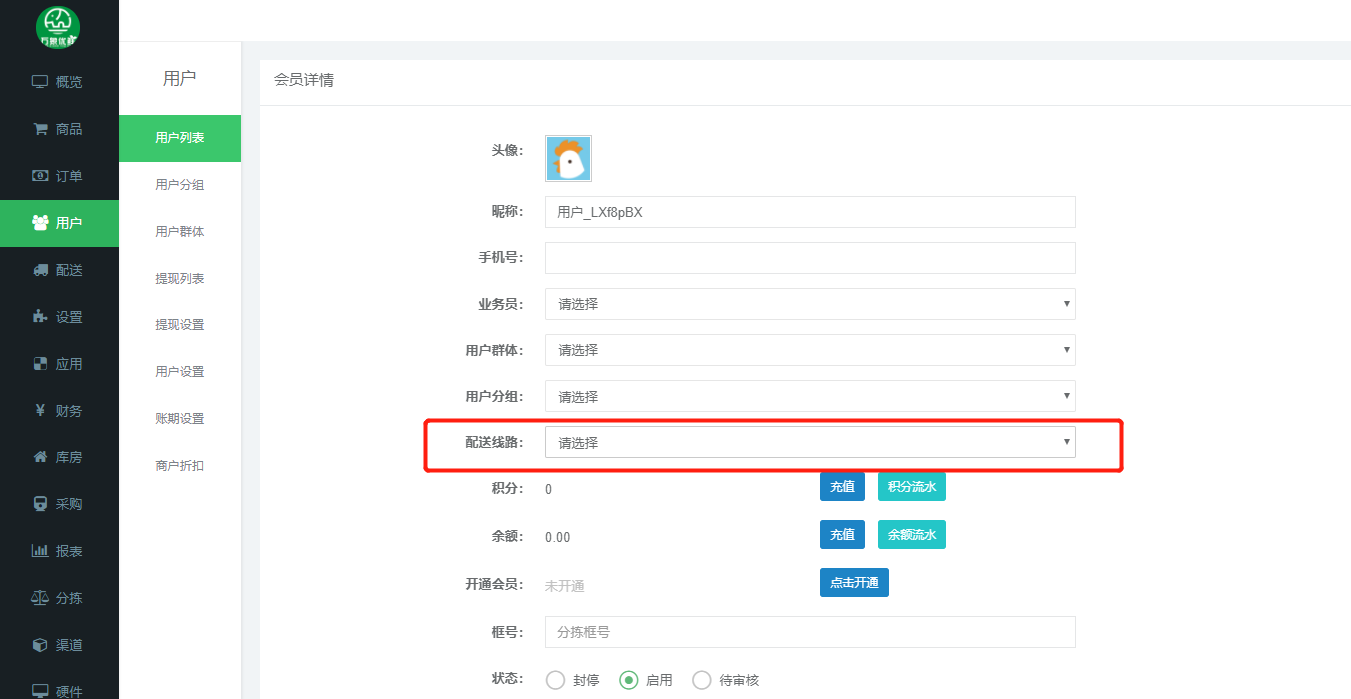This screenshot has width=1351, height=699.
Task: Click the 手机号 input field
Action: click(810, 258)
